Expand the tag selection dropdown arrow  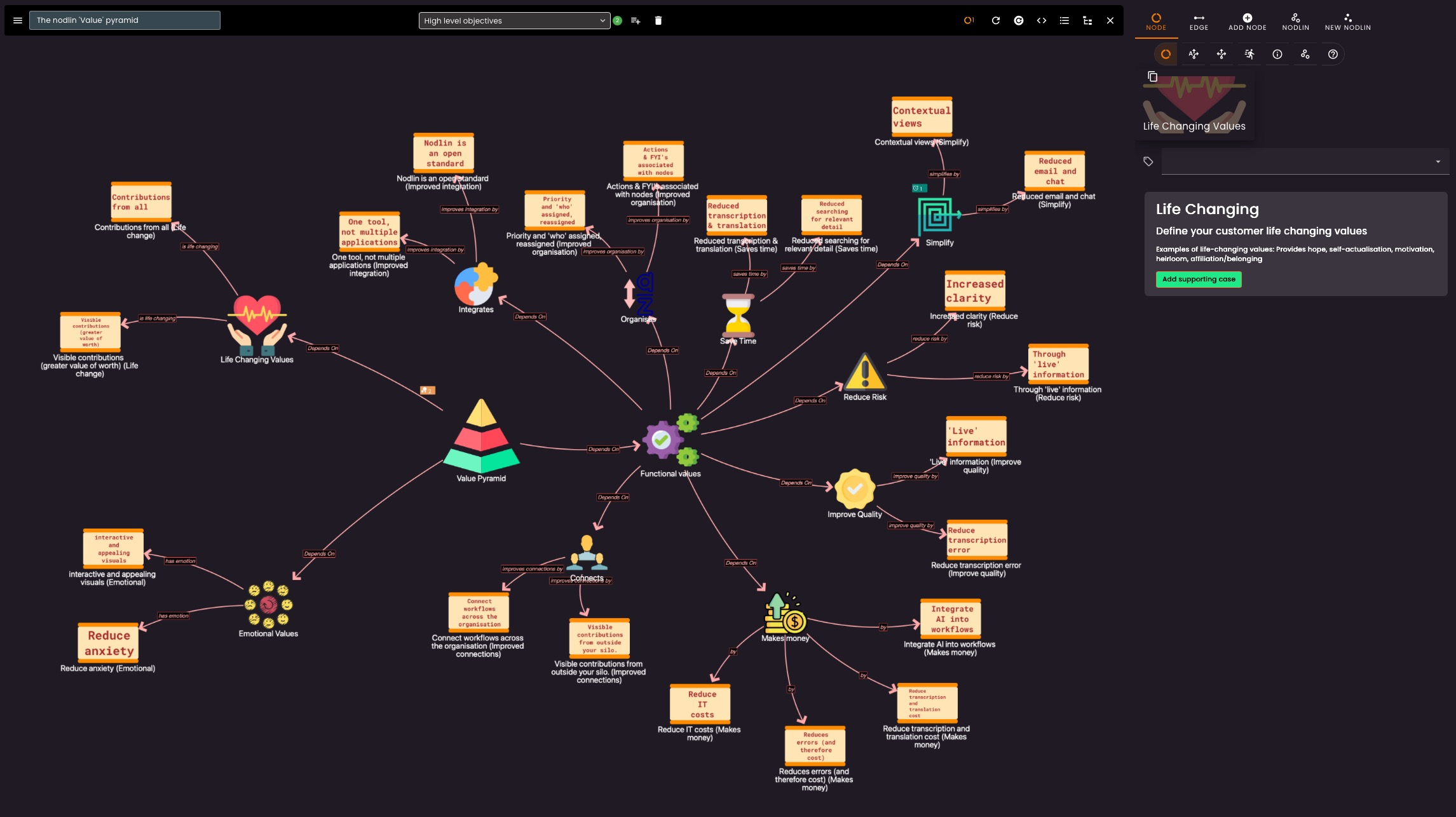pyautogui.click(x=1438, y=161)
